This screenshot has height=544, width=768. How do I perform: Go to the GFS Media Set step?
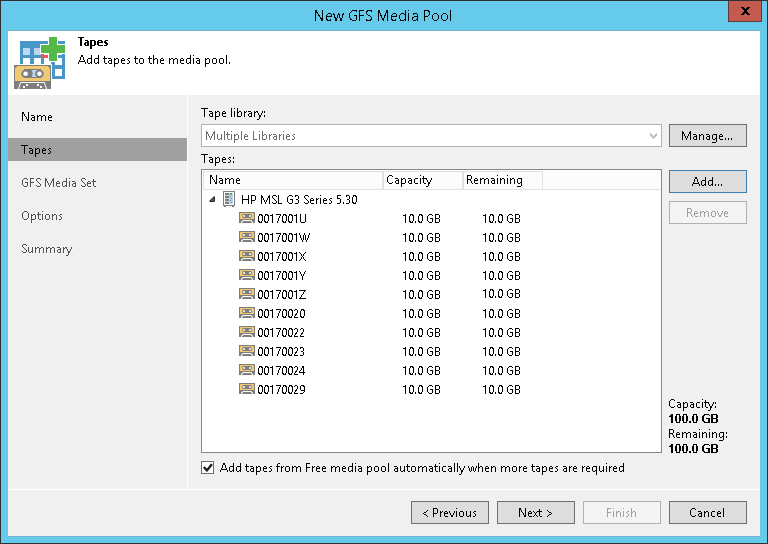click(59, 183)
